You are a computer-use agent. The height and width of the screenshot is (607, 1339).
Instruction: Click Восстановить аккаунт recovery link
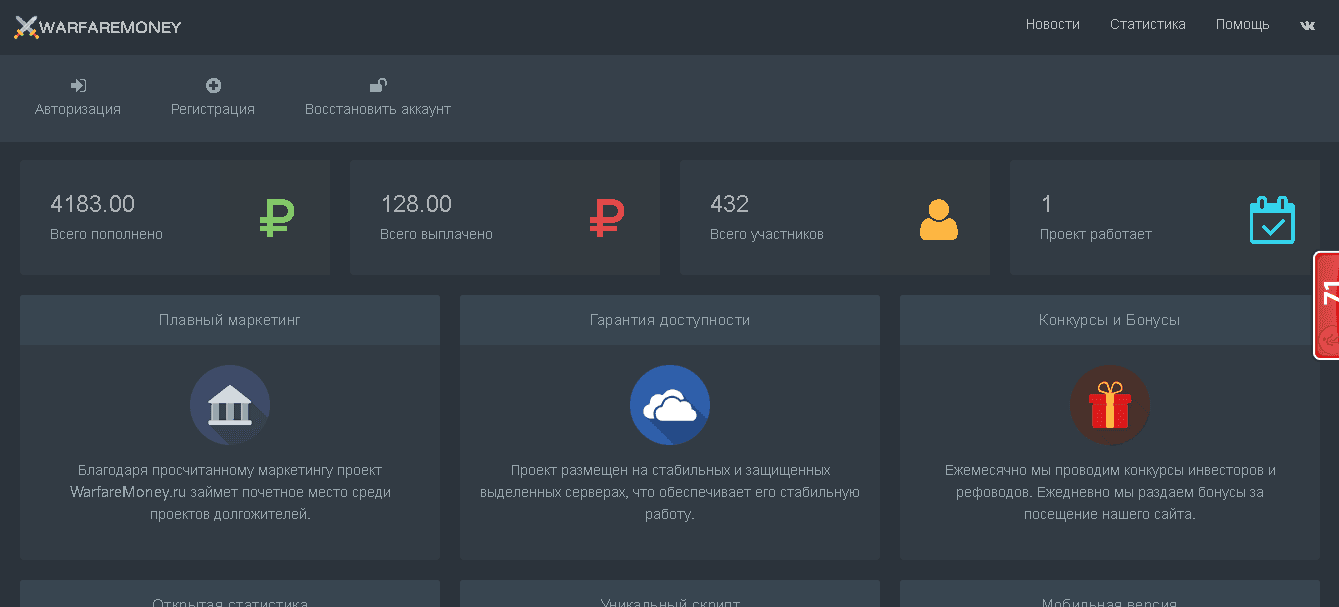[378, 98]
